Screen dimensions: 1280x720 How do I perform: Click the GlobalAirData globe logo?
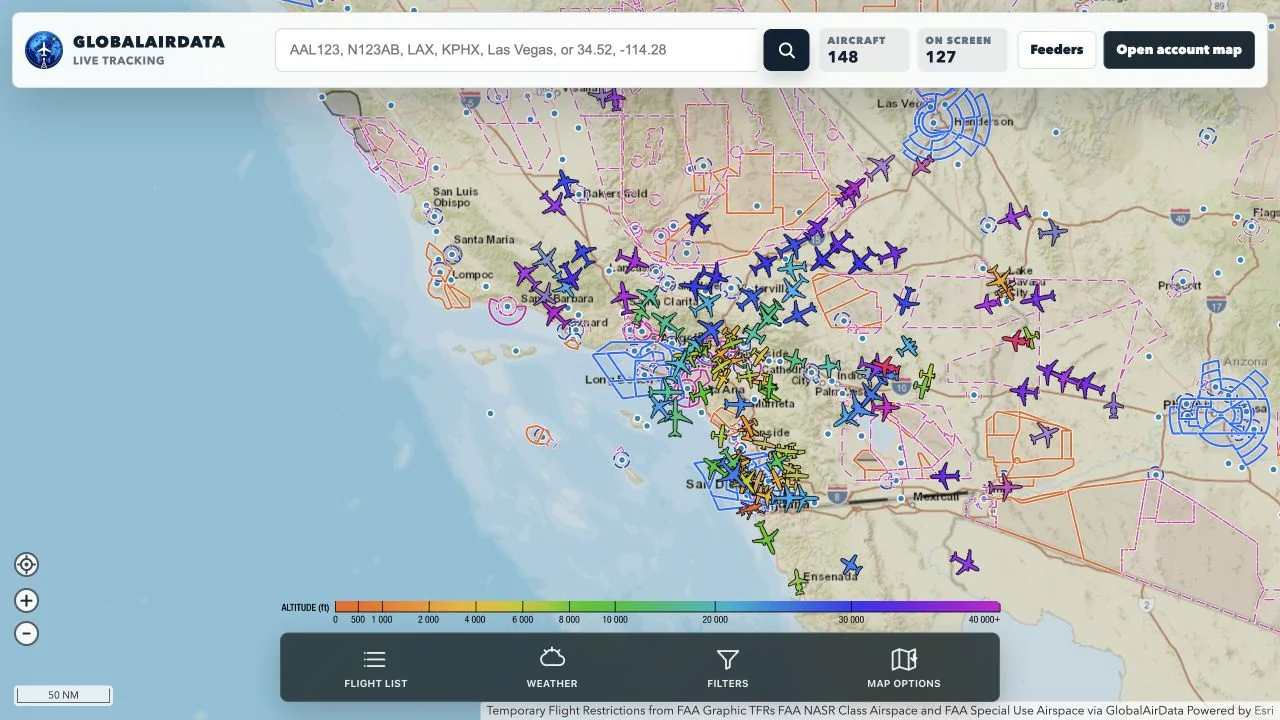[44, 50]
